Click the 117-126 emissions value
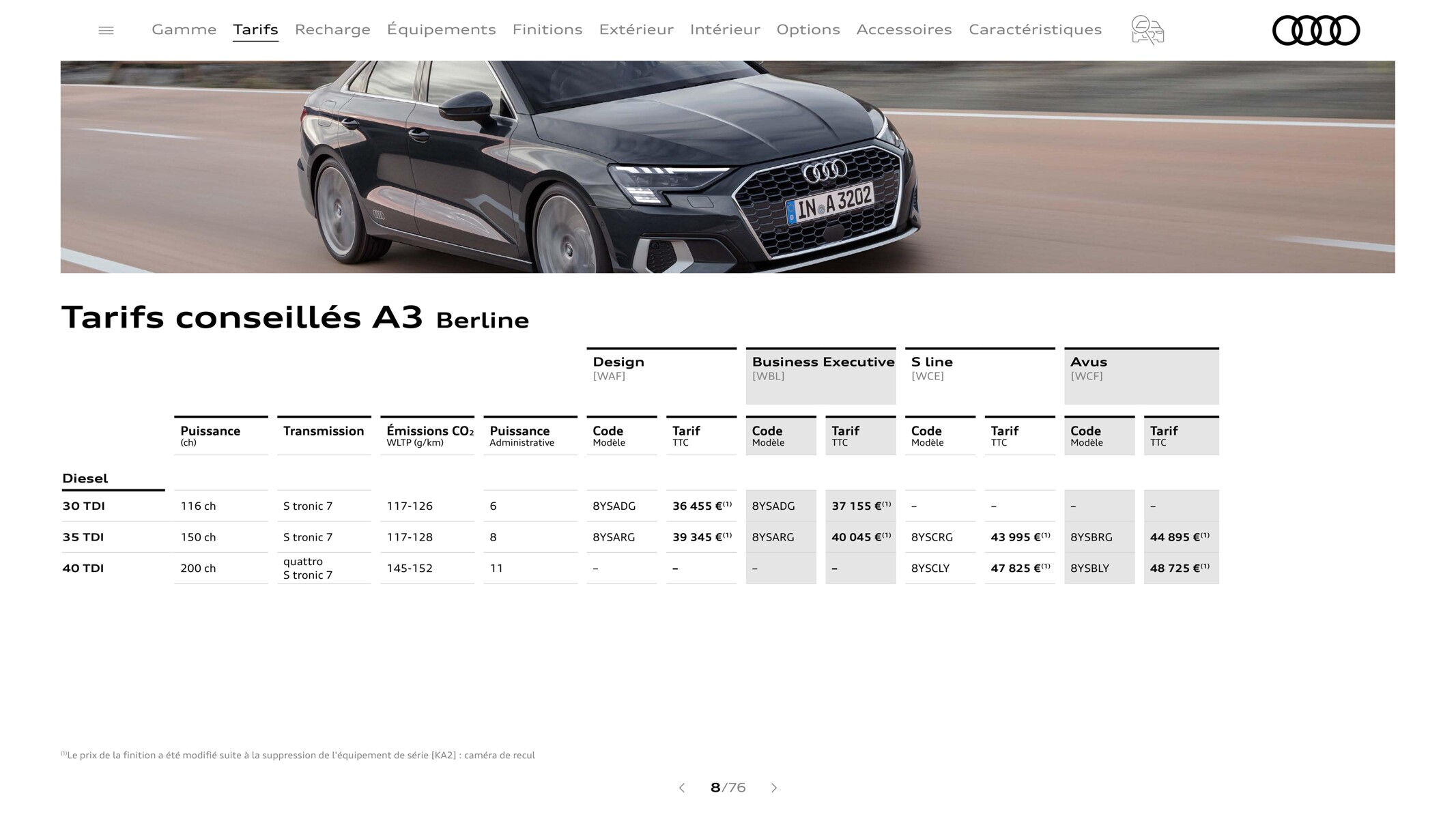This screenshot has height=819, width=1456. click(410, 506)
